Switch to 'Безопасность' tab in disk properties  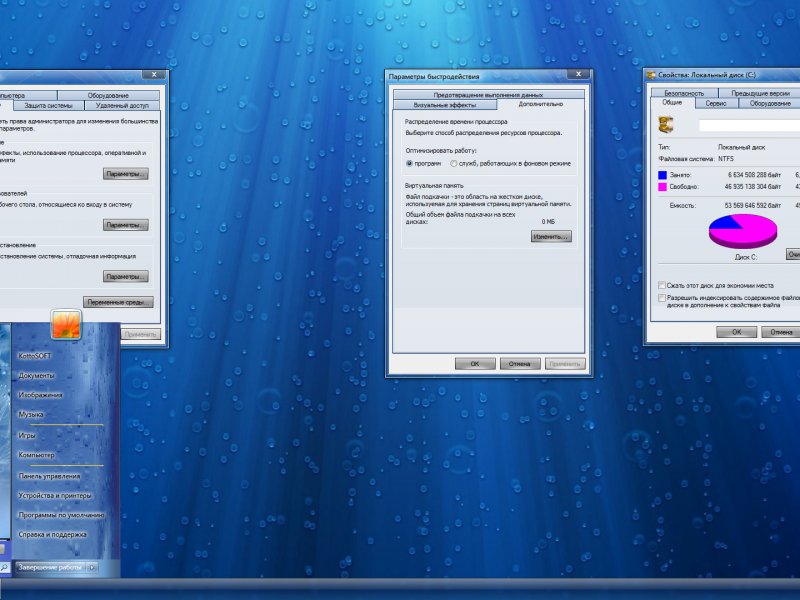tap(684, 93)
